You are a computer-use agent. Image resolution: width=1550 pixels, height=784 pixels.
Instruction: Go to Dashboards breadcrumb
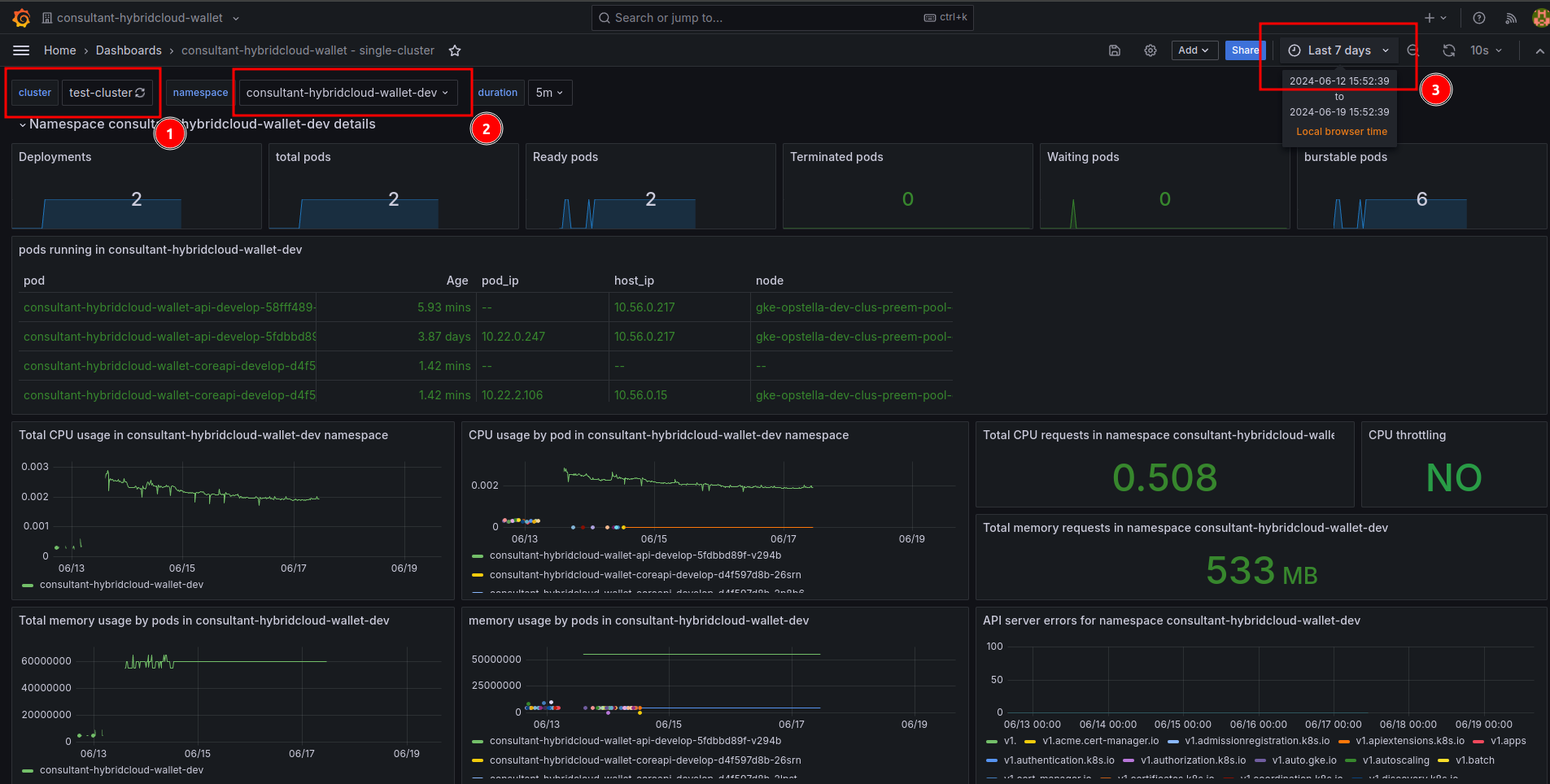[x=129, y=50]
